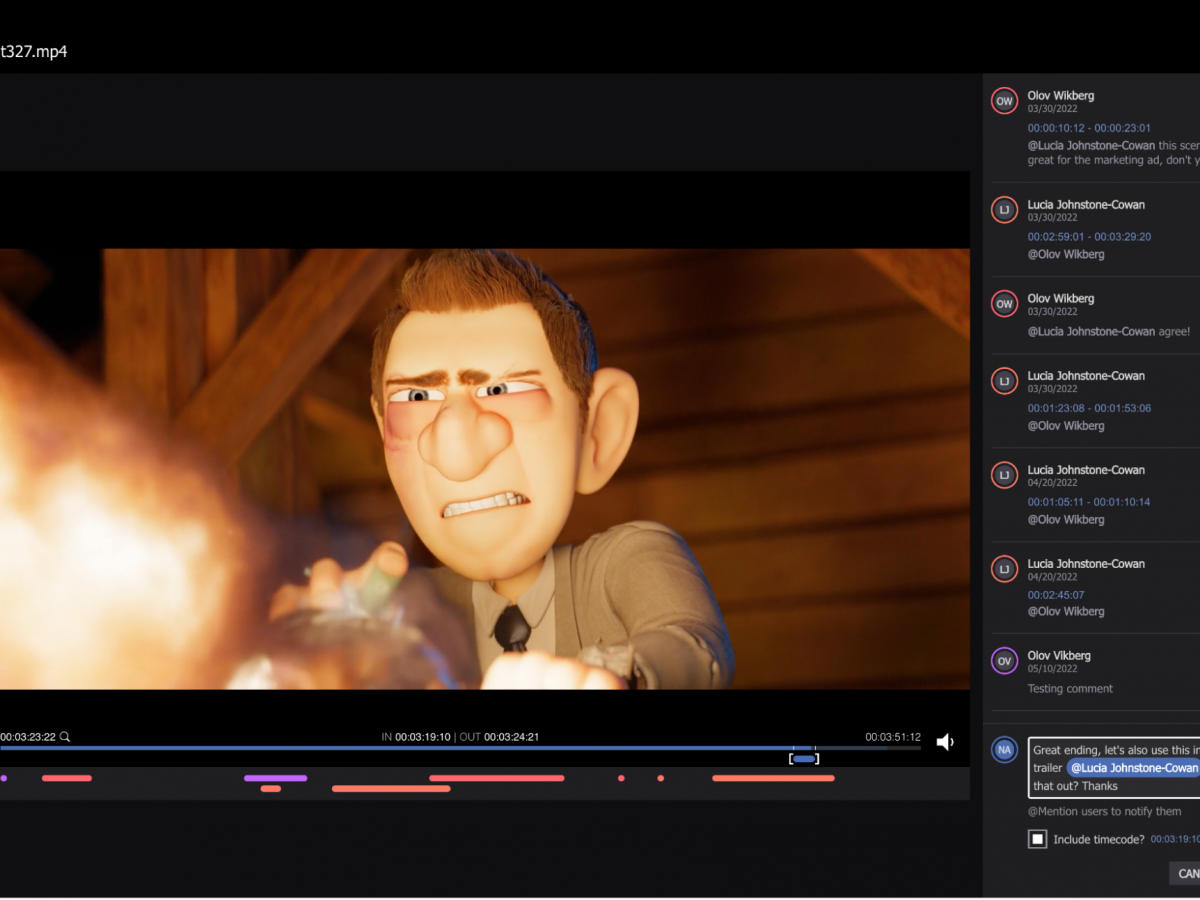Enable the Include timecode checkbox
This screenshot has height=900, width=1200.
tap(1037, 839)
